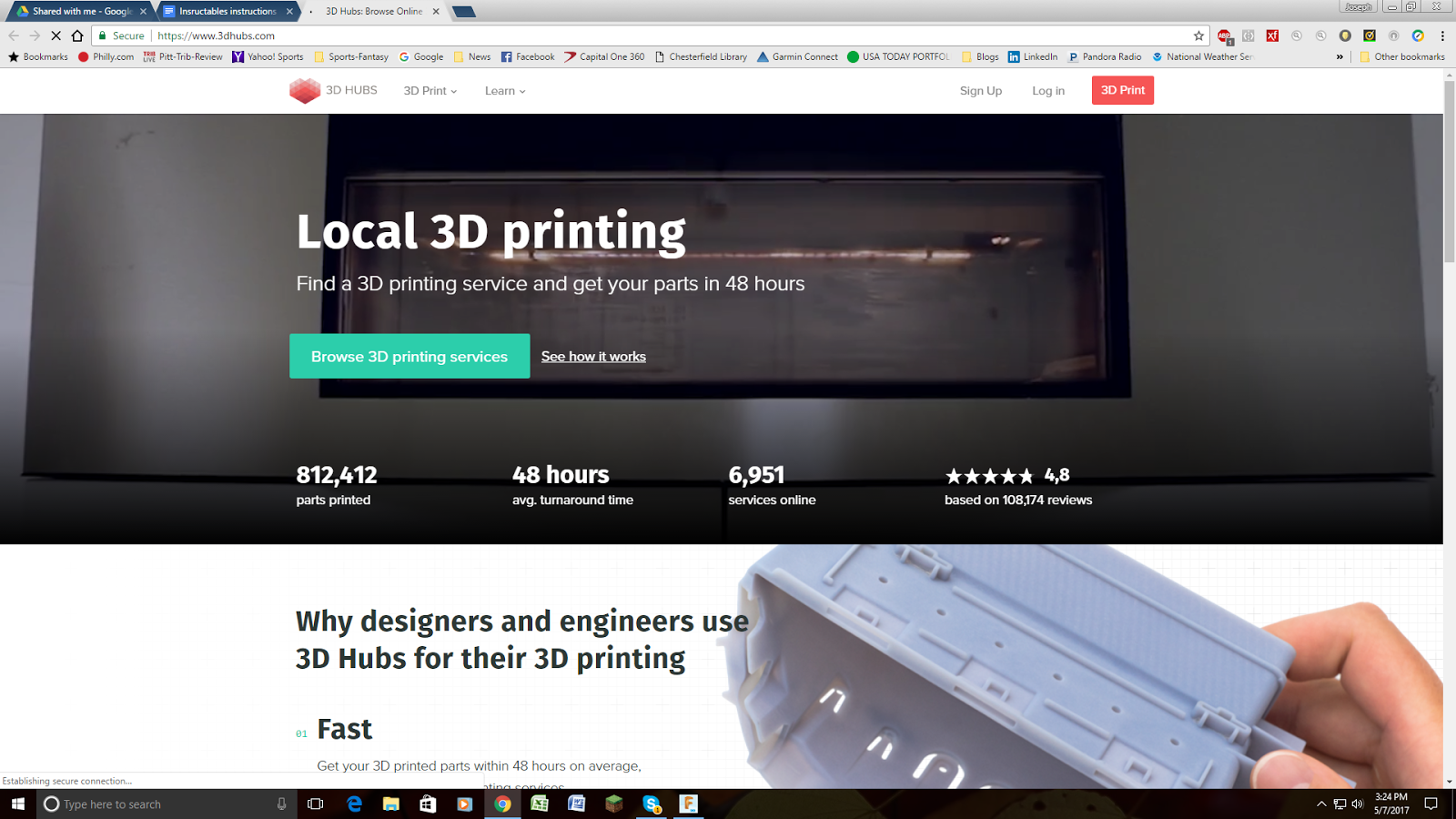Switch to Shared with me Google Drive tab
Image resolution: width=1456 pixels, height=819 pixels.
[80, 11]
